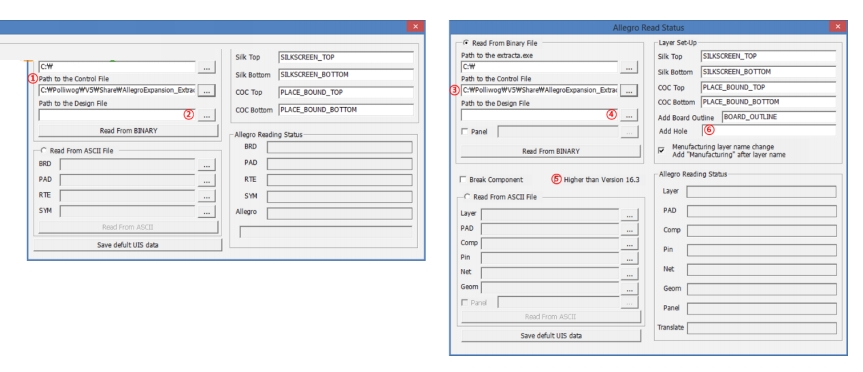The image size is (863, 372).
Task: Browse for Control File in left window
Action: pyautogui.click(x=206, y=90)
